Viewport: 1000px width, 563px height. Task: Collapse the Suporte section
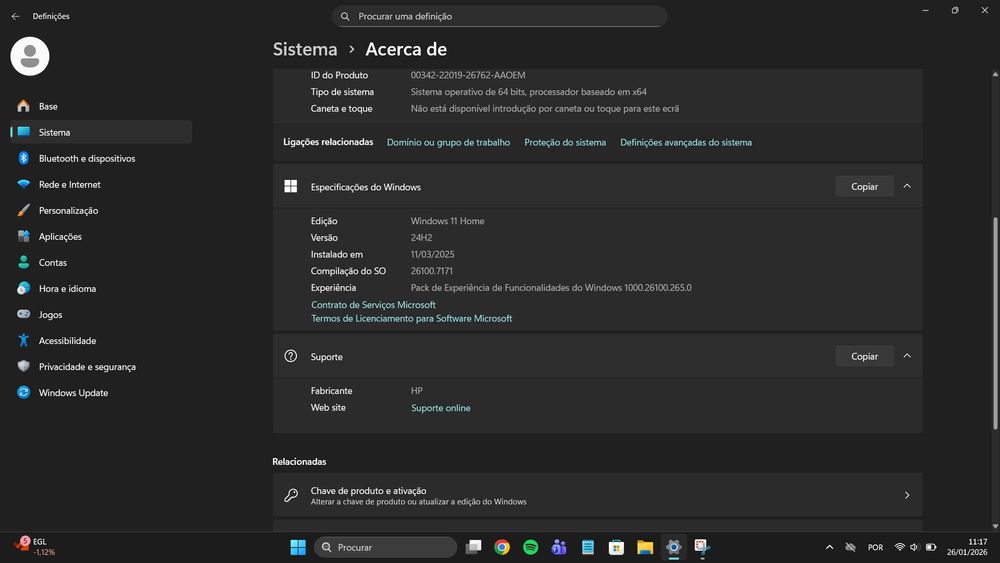[907, 356]
